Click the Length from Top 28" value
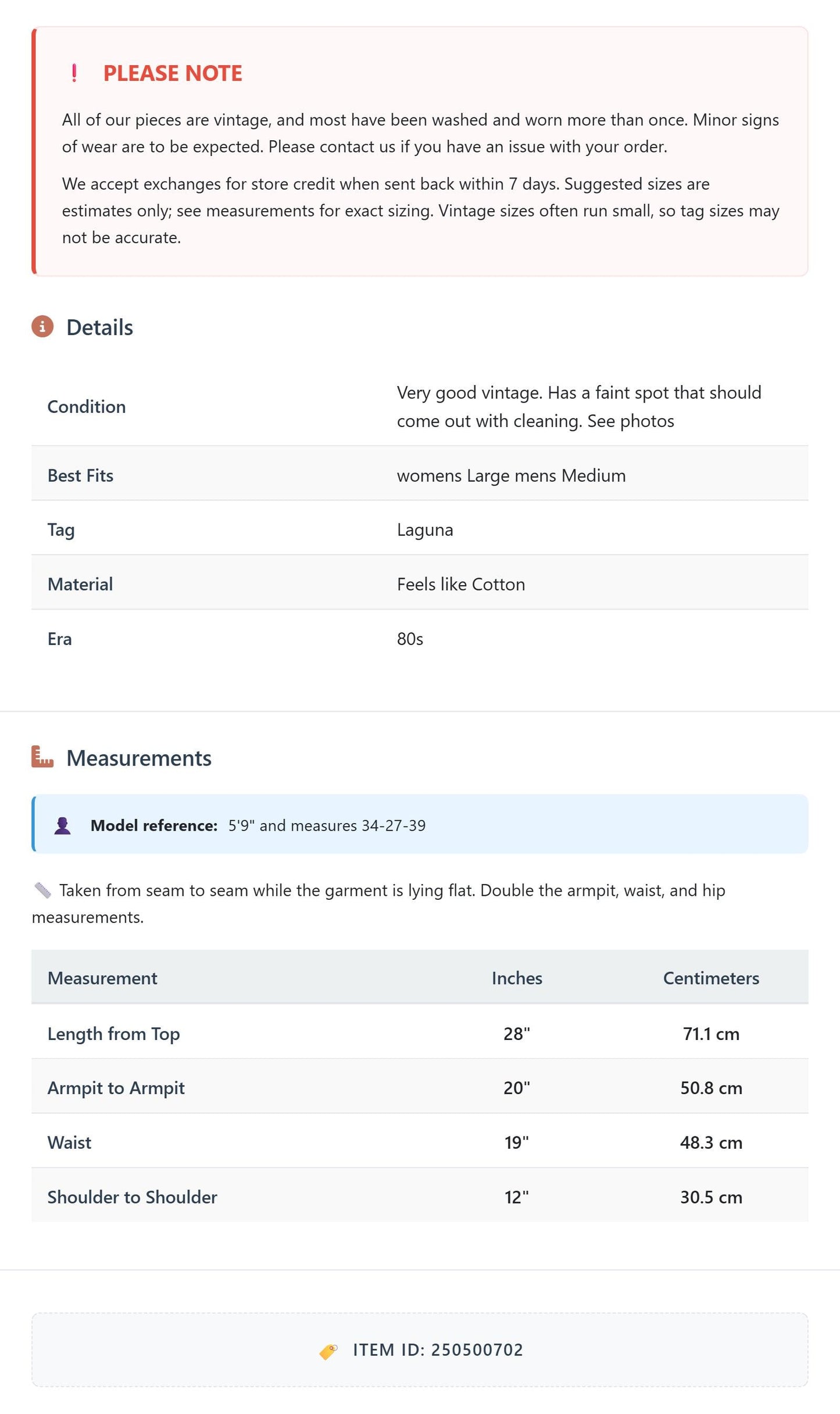 click(x=517, y=1034)
